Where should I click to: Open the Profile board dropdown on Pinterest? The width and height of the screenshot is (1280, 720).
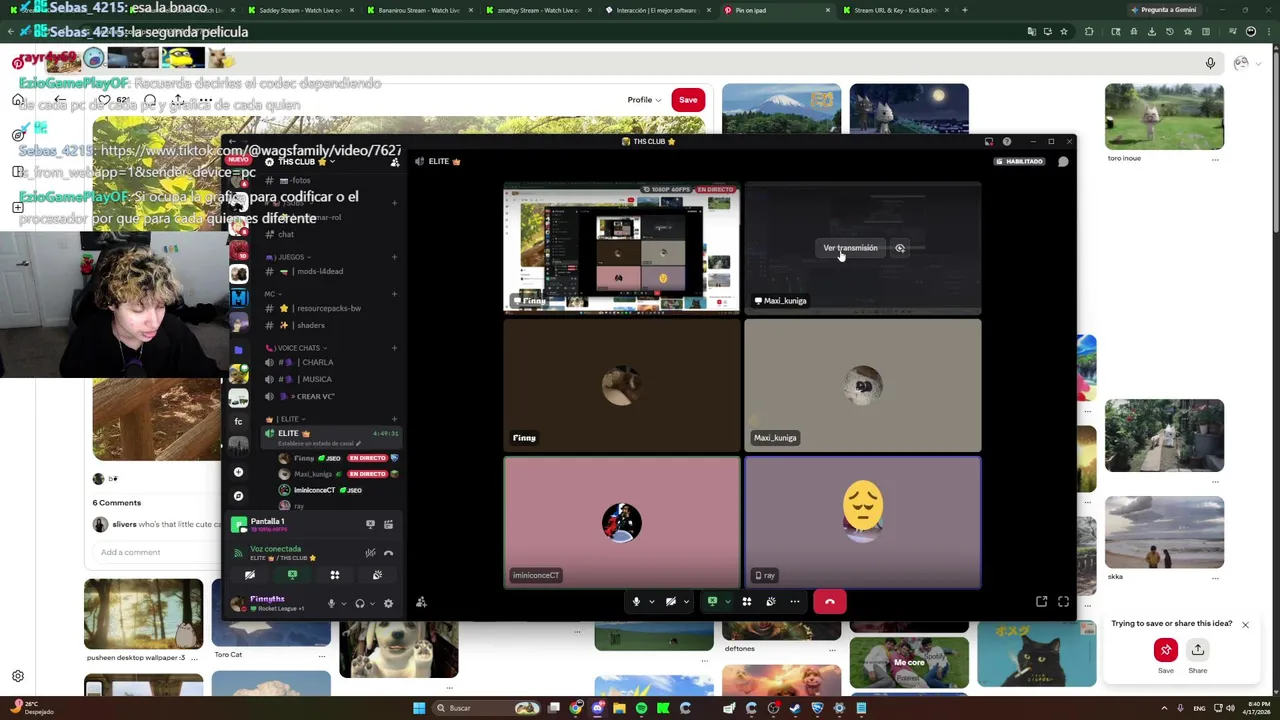[x=644, y=100]
